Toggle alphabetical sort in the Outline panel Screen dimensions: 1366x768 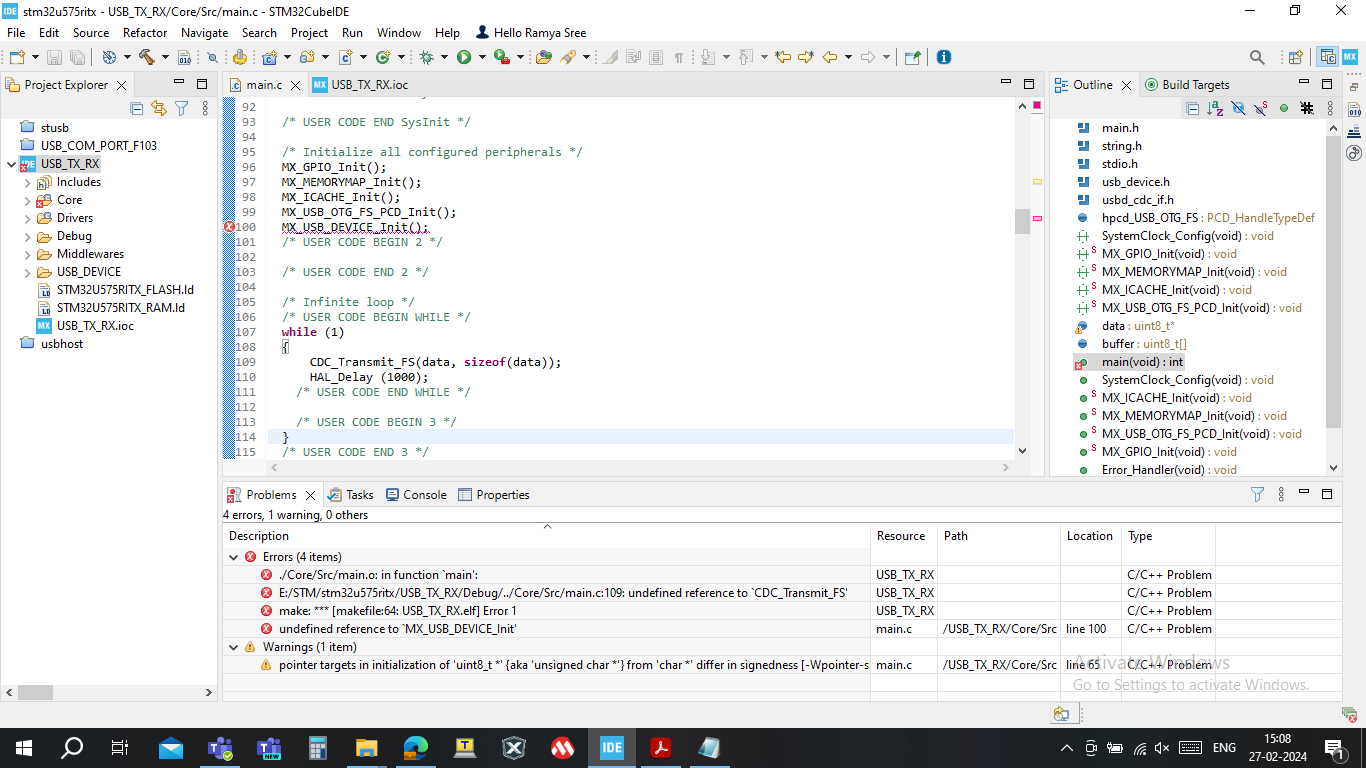point(1215,108)
